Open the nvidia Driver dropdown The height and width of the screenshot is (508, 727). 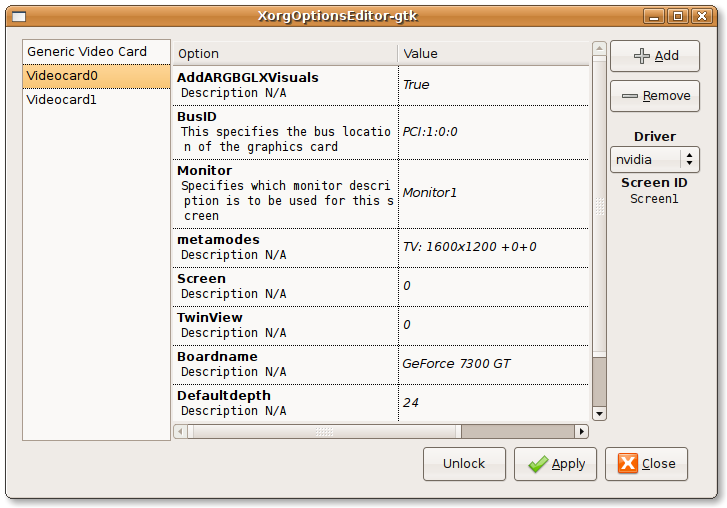[x=654, y=159]
